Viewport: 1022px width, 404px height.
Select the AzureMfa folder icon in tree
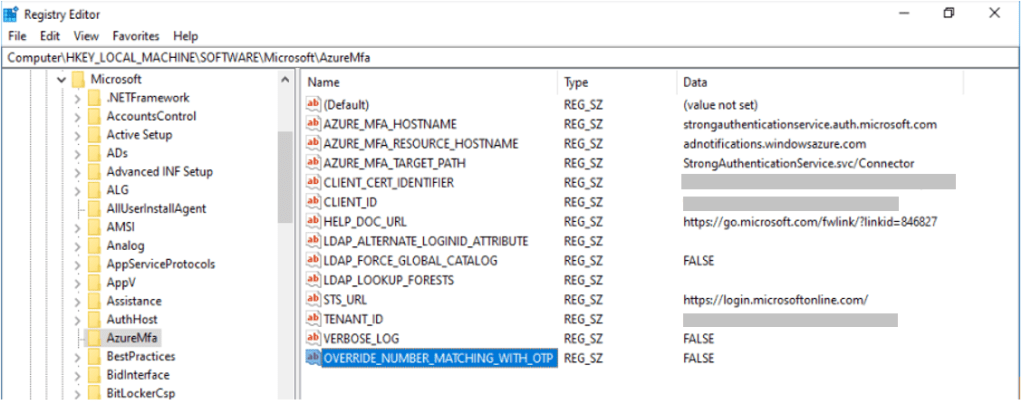point(95,338)
